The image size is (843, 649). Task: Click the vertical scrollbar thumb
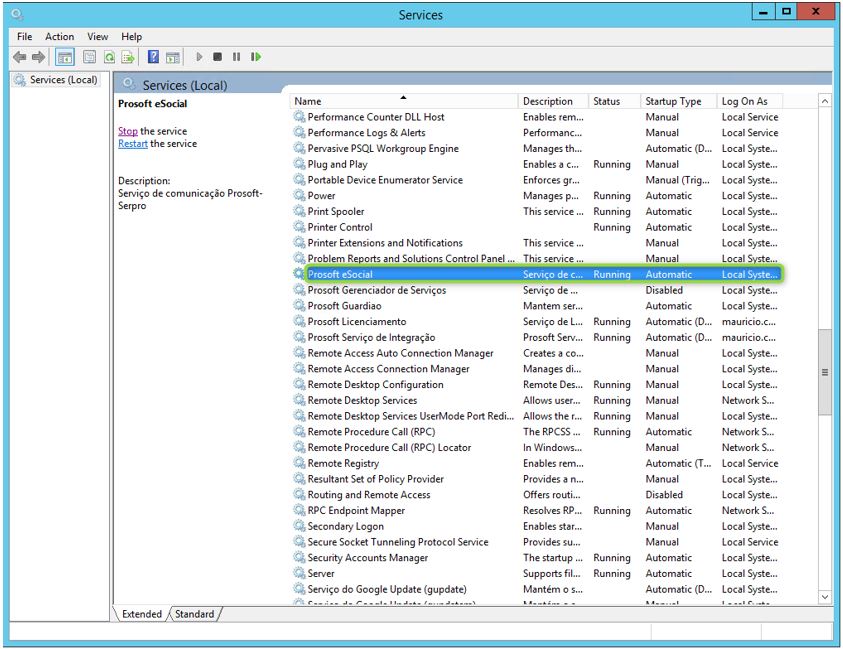(825, 372)
